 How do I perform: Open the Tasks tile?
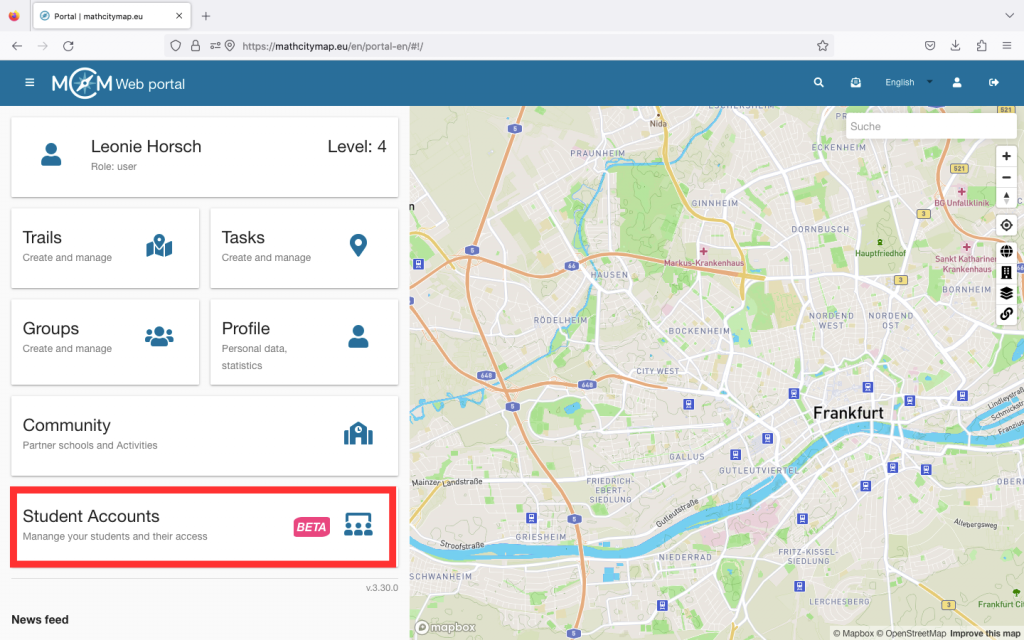(x=304, y=247)
